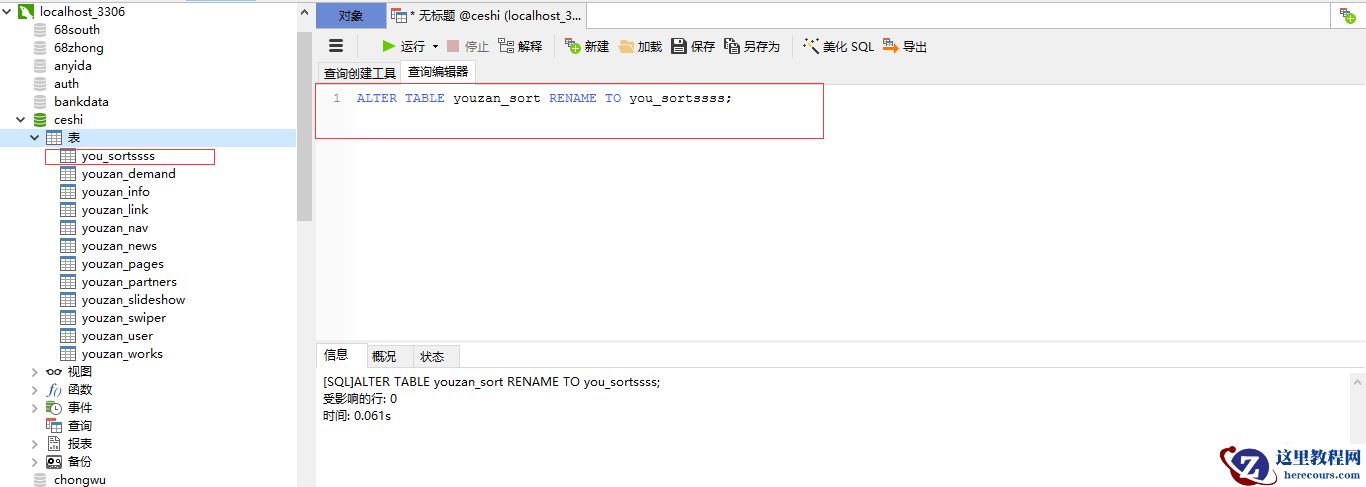Click the 表 tables folder icon
This screenshot has height=487, width=1366.
click(54, 137)
